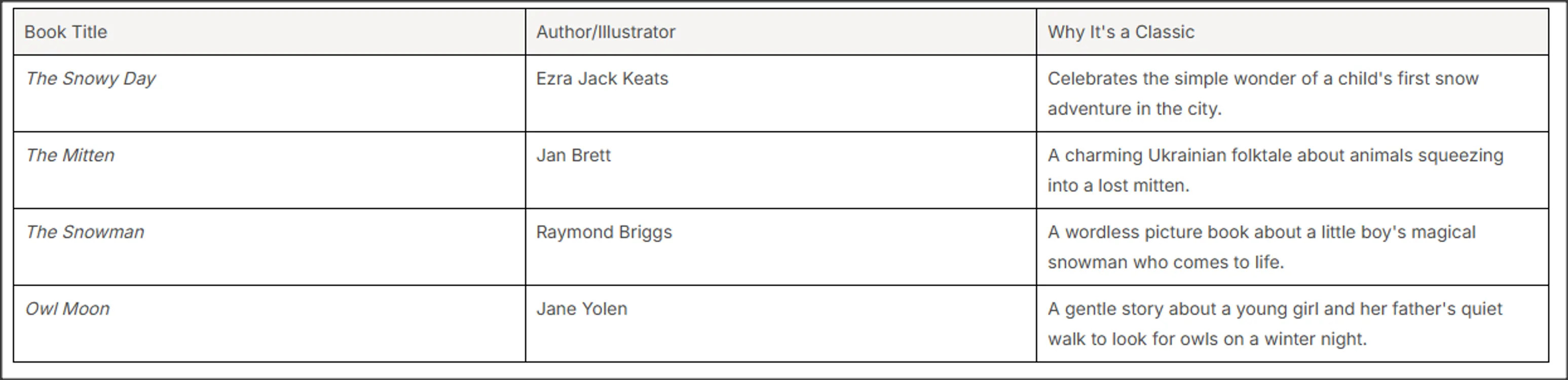Click the author name Ezra Jack Keats

coord(602,79)
